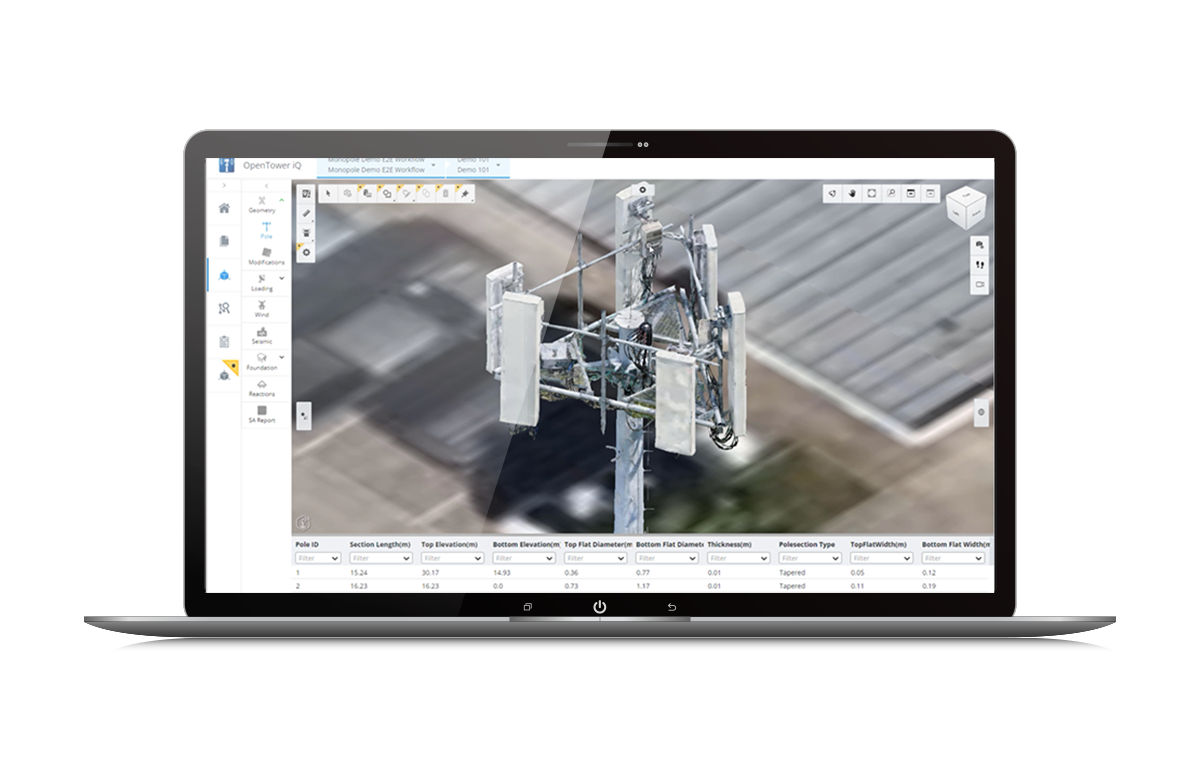Select the zoom magnifier tool
This screenshot has width=1200, height=780.
[891, 192]
